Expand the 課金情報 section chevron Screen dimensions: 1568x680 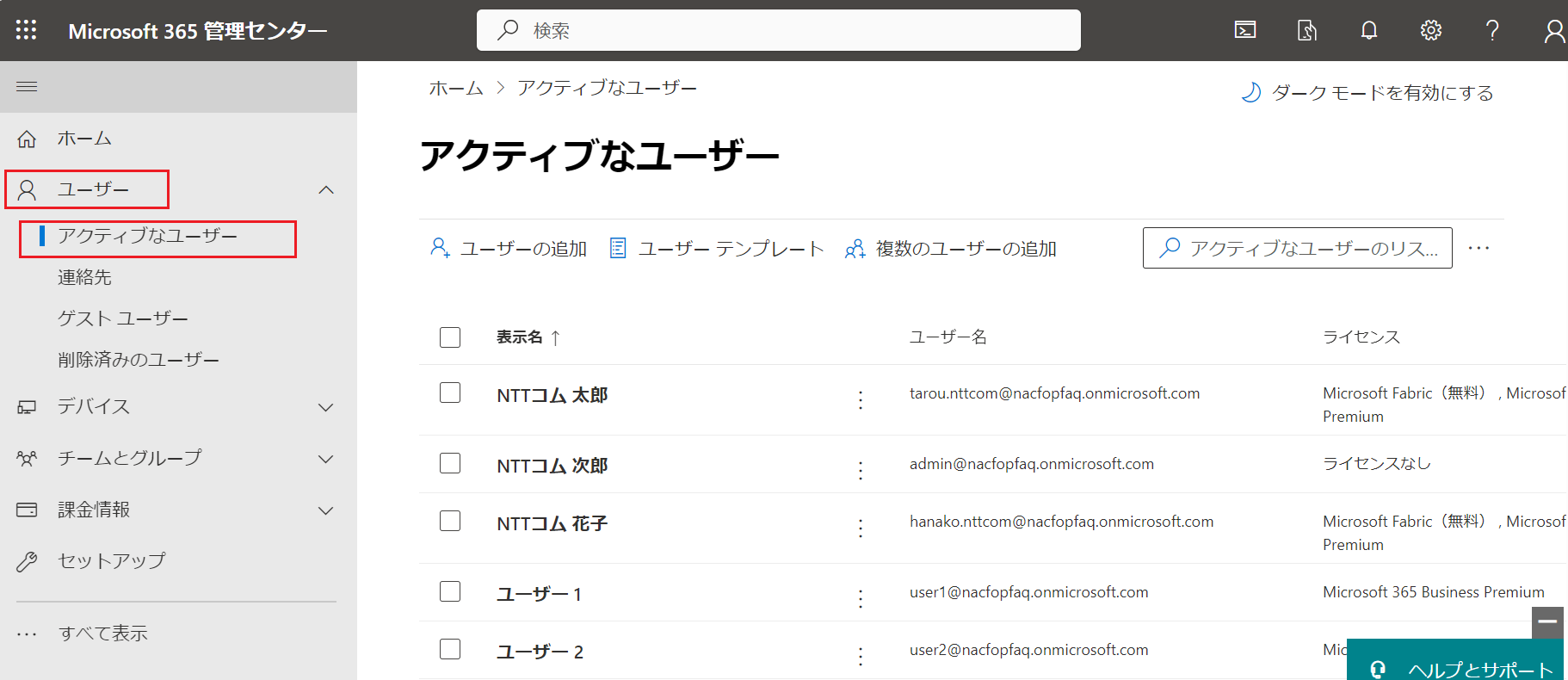click(x=326, y=510)
